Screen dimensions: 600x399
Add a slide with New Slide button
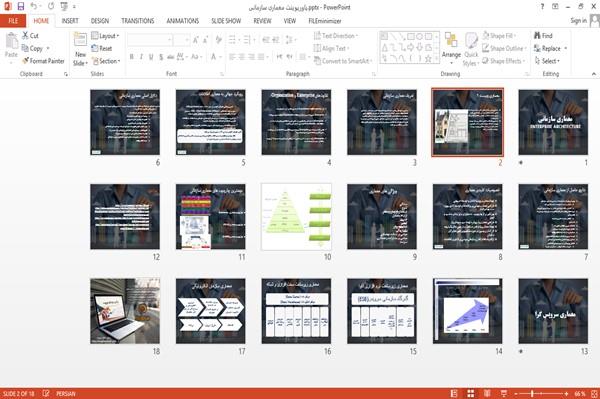80,50
